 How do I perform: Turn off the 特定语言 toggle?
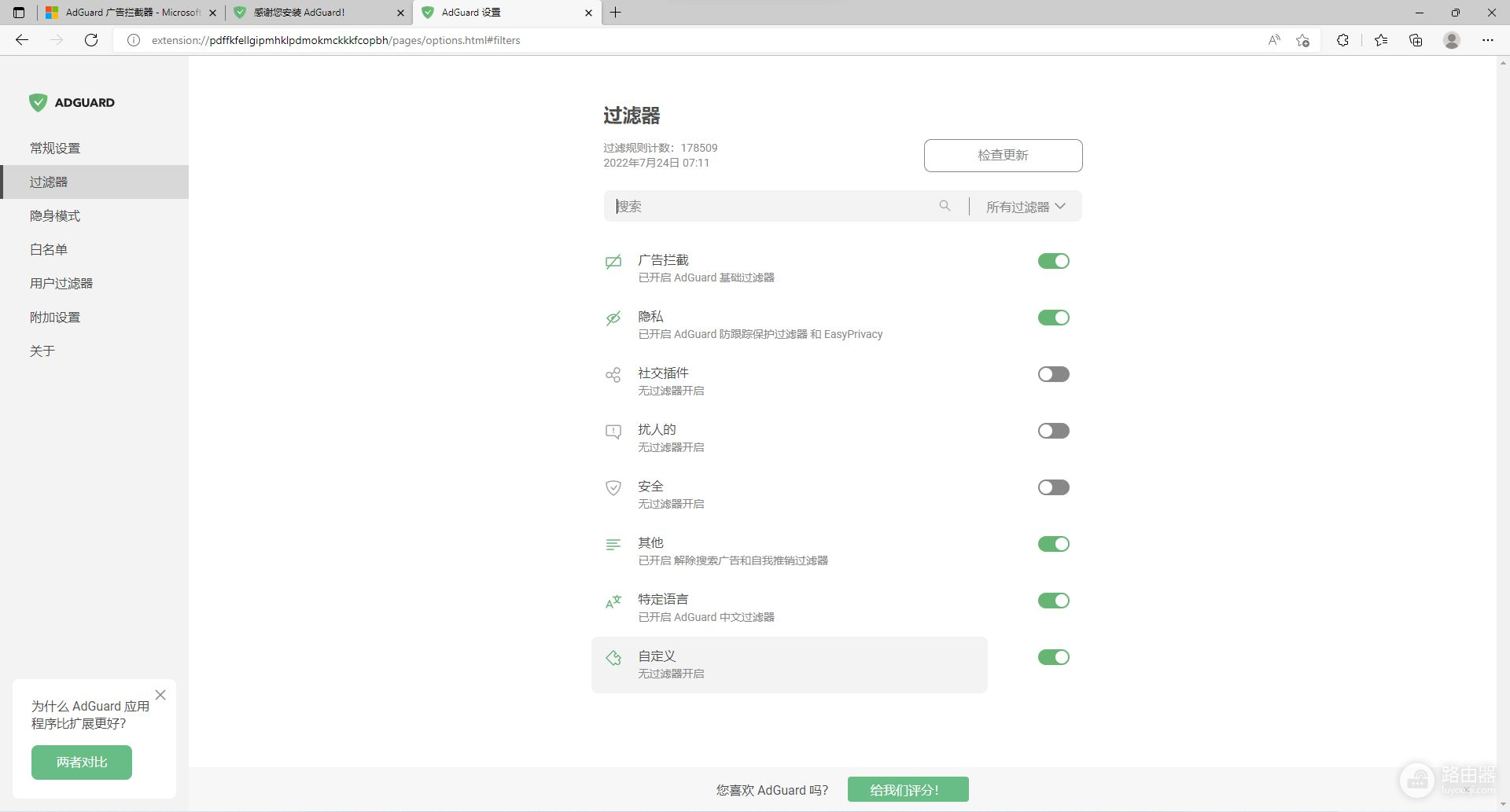(1054, 601)
